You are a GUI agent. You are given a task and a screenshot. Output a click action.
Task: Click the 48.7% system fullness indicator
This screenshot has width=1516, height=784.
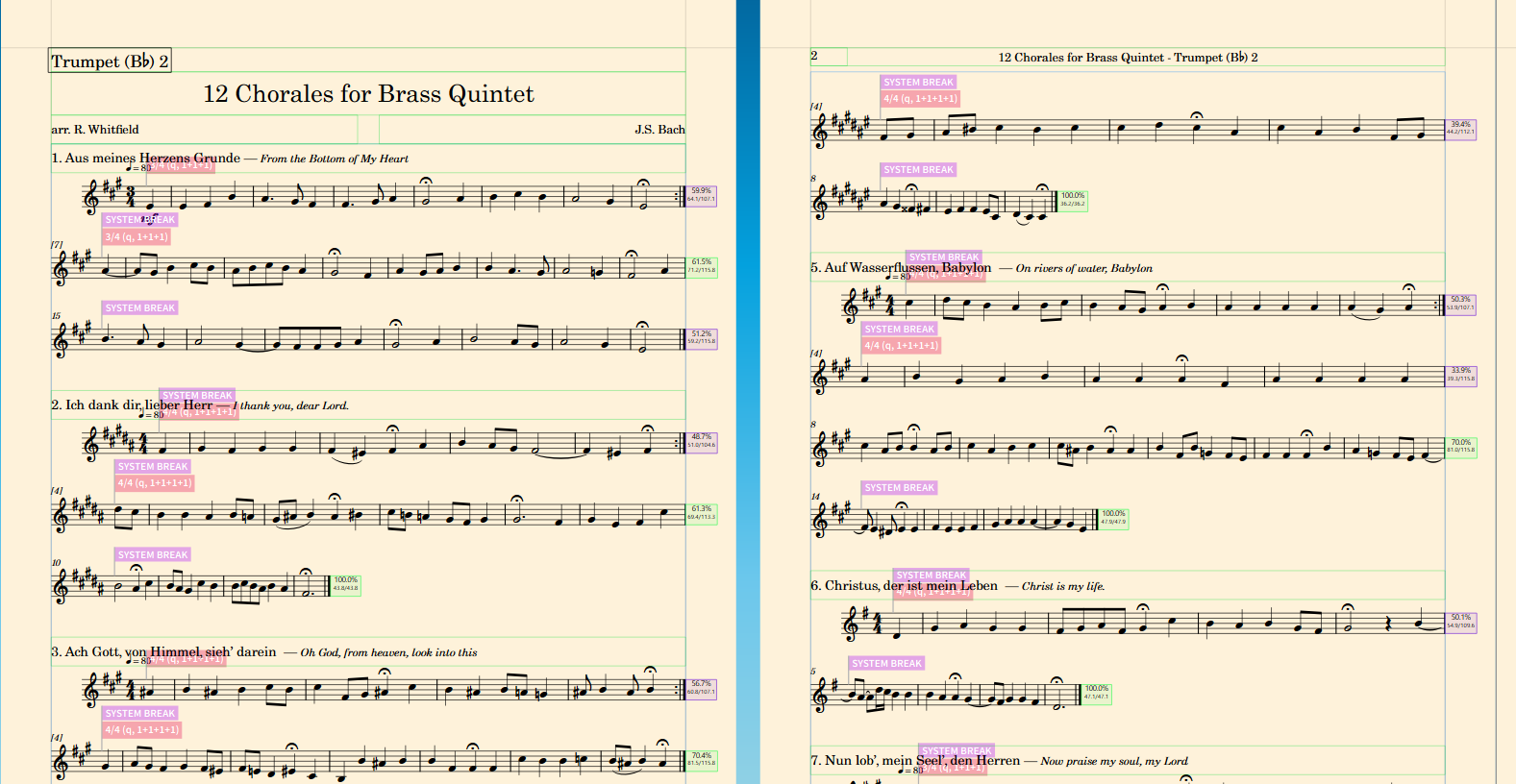(x=702, y=441)
